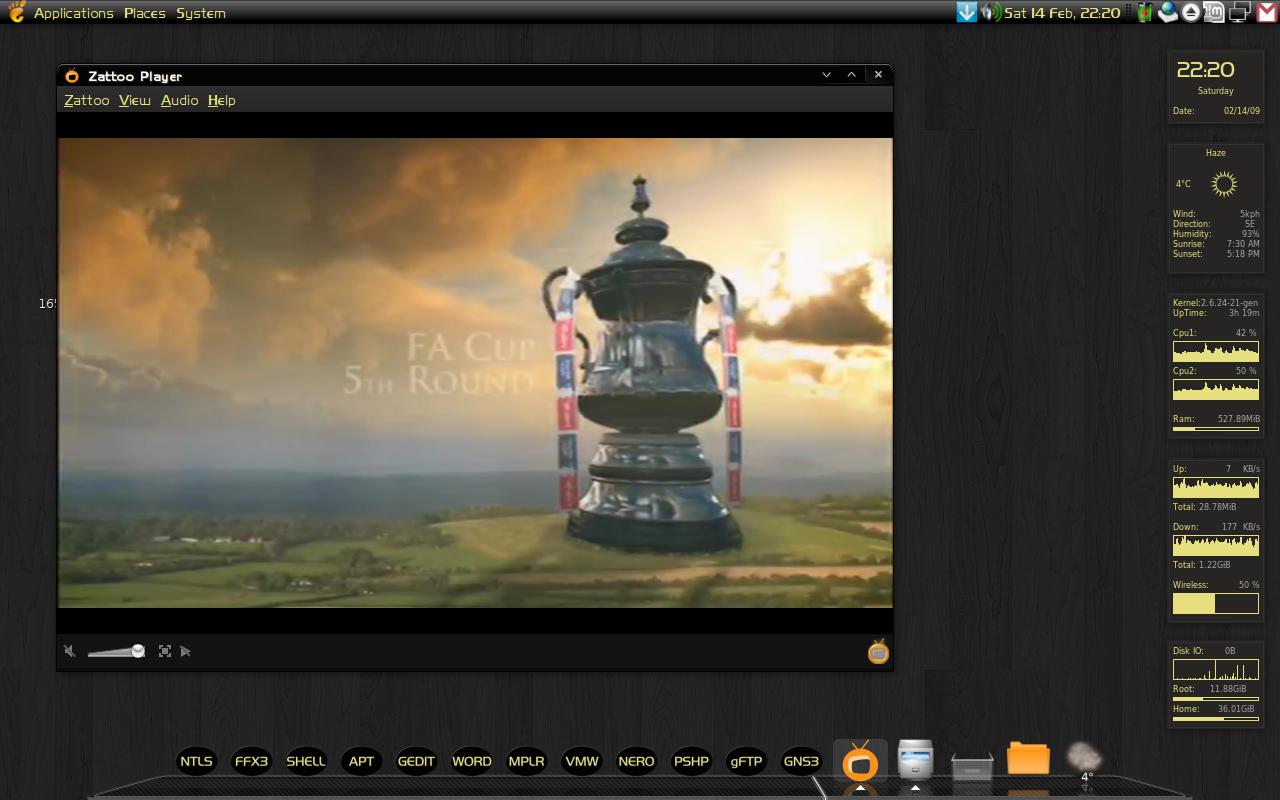Click the Zattoo TV logo in player bar

point(878,652)
